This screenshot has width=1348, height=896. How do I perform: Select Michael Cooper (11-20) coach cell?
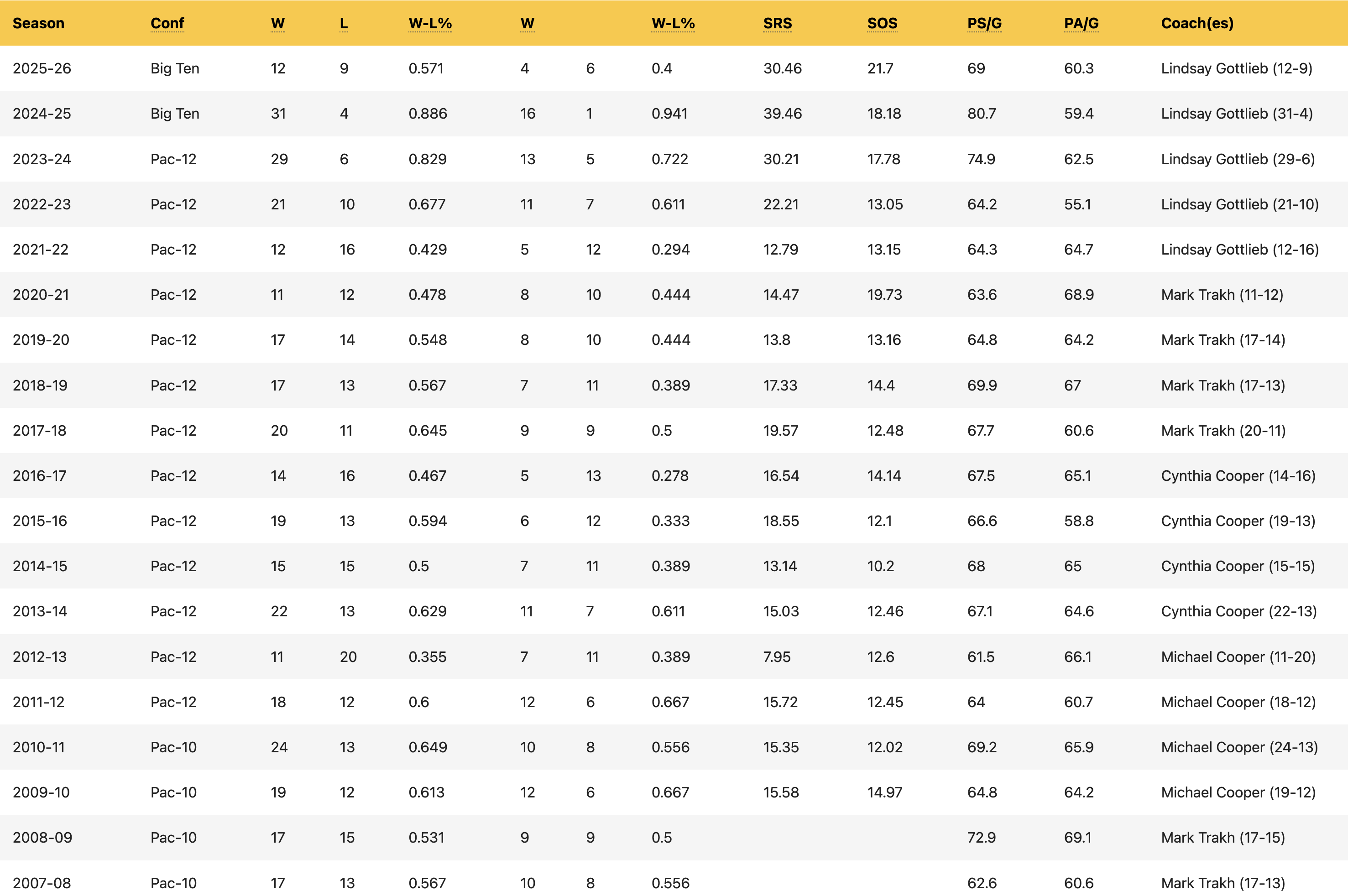tap(1238, 656)
